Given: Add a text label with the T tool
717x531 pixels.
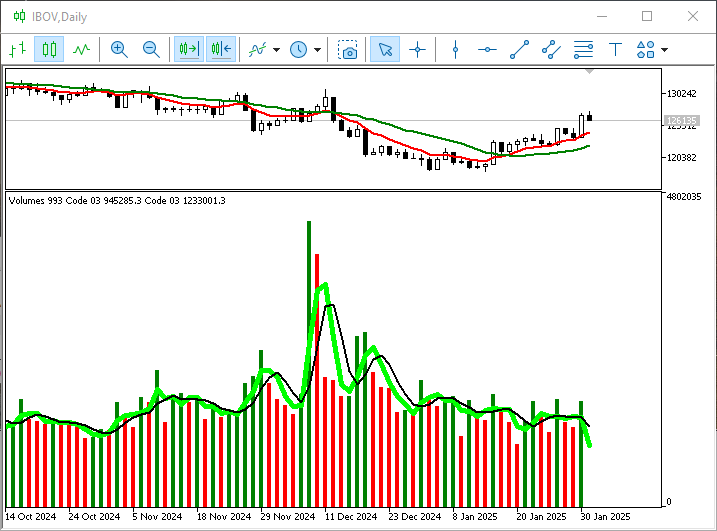Looking at the screenshot, I should [615, 49].
